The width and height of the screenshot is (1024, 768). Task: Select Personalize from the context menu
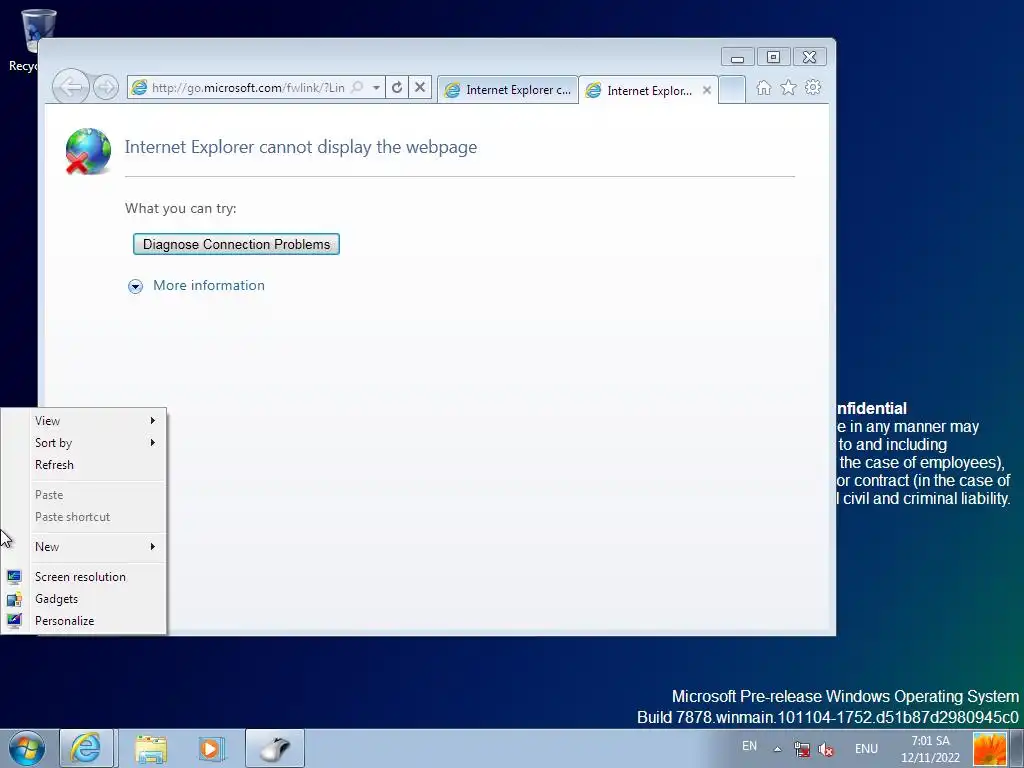96,621
